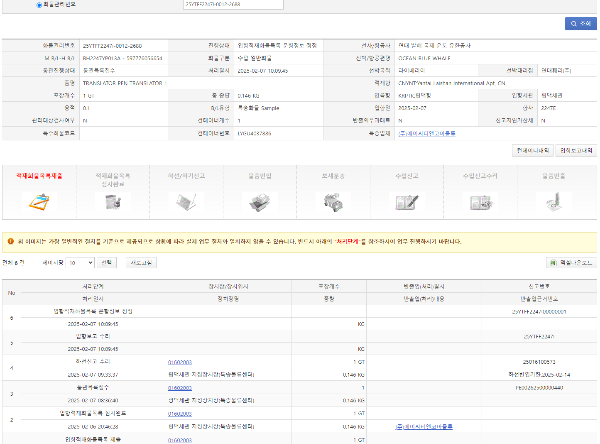Screen dimensions: 600x444
Task: Open the 01602003 link in row 2
Action: (180, 414)
